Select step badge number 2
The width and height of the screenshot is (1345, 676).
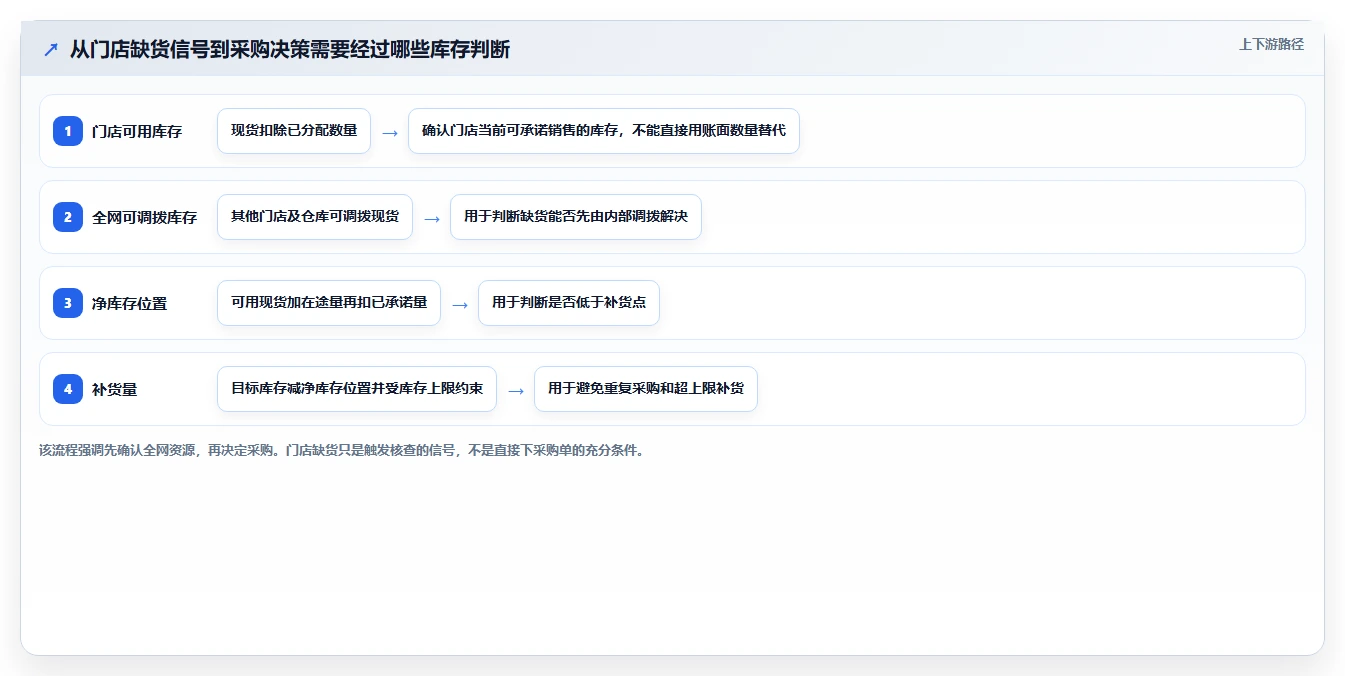(x=68, y=217)
